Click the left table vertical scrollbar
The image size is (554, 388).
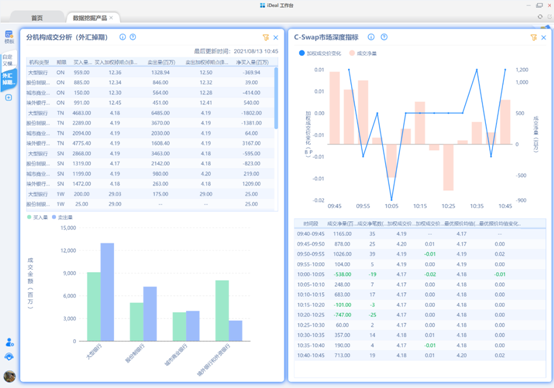click(x=276, y=99)
